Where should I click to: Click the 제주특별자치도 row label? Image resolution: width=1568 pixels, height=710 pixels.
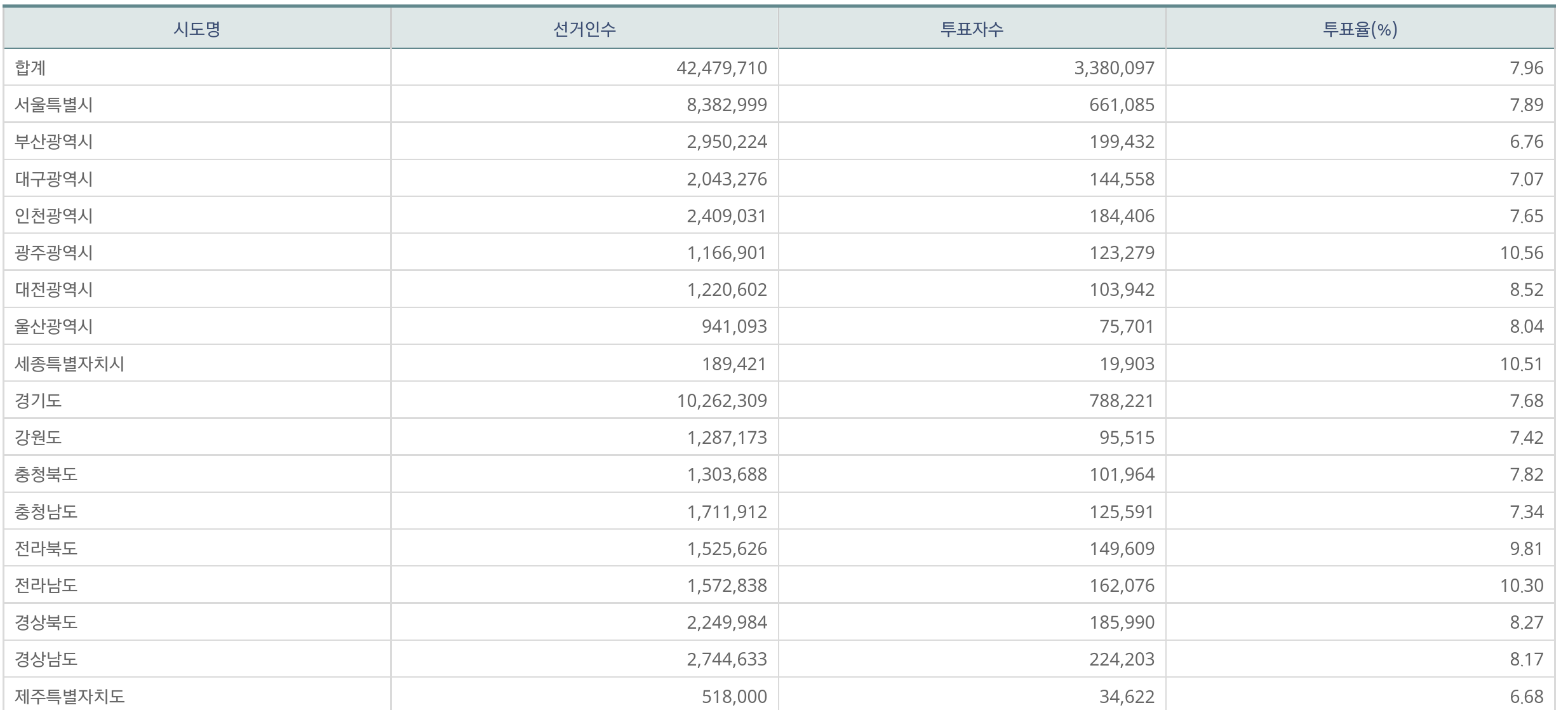tap(70, 696)
